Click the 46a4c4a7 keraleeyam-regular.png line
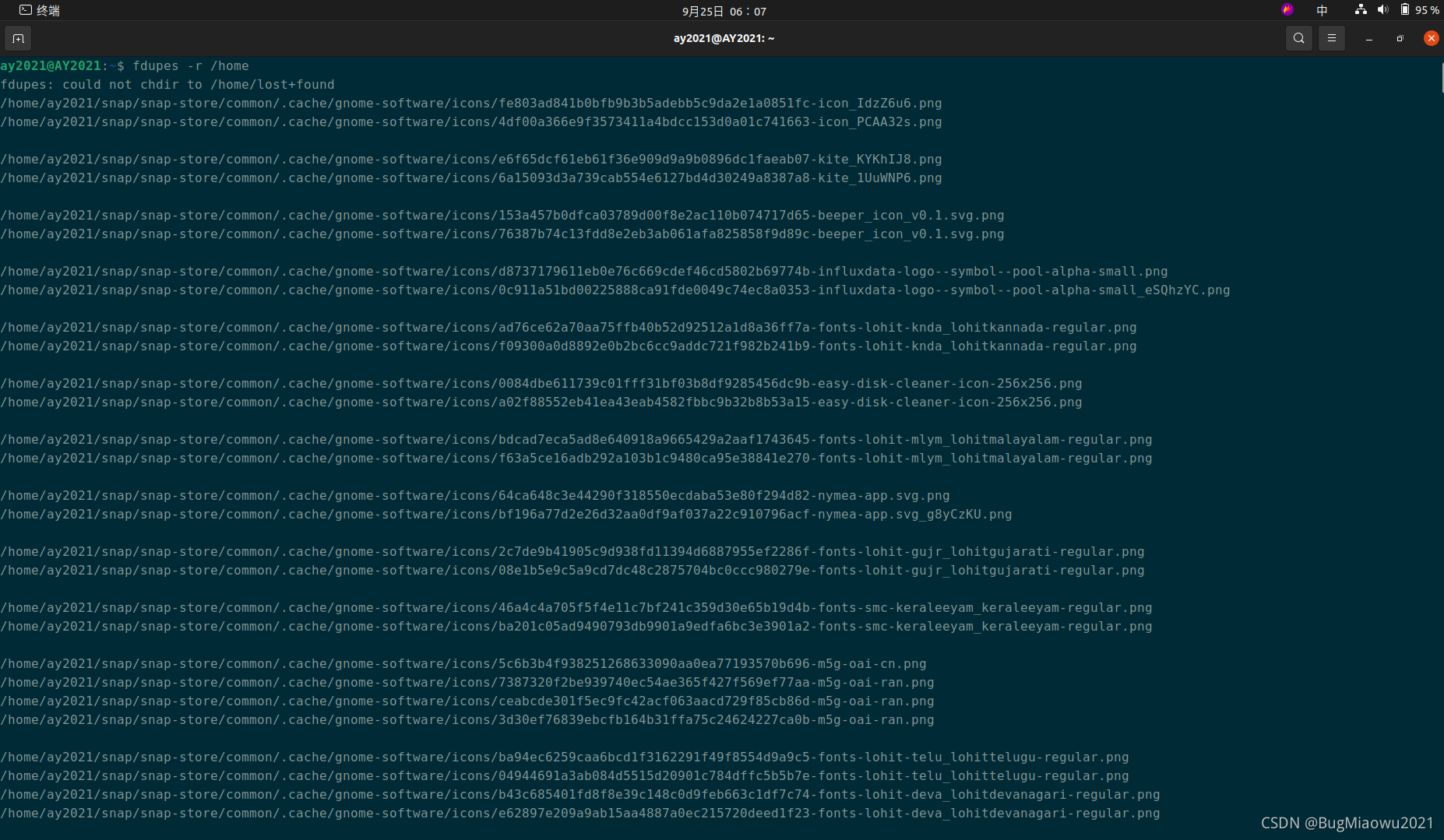 pos(576,608)
